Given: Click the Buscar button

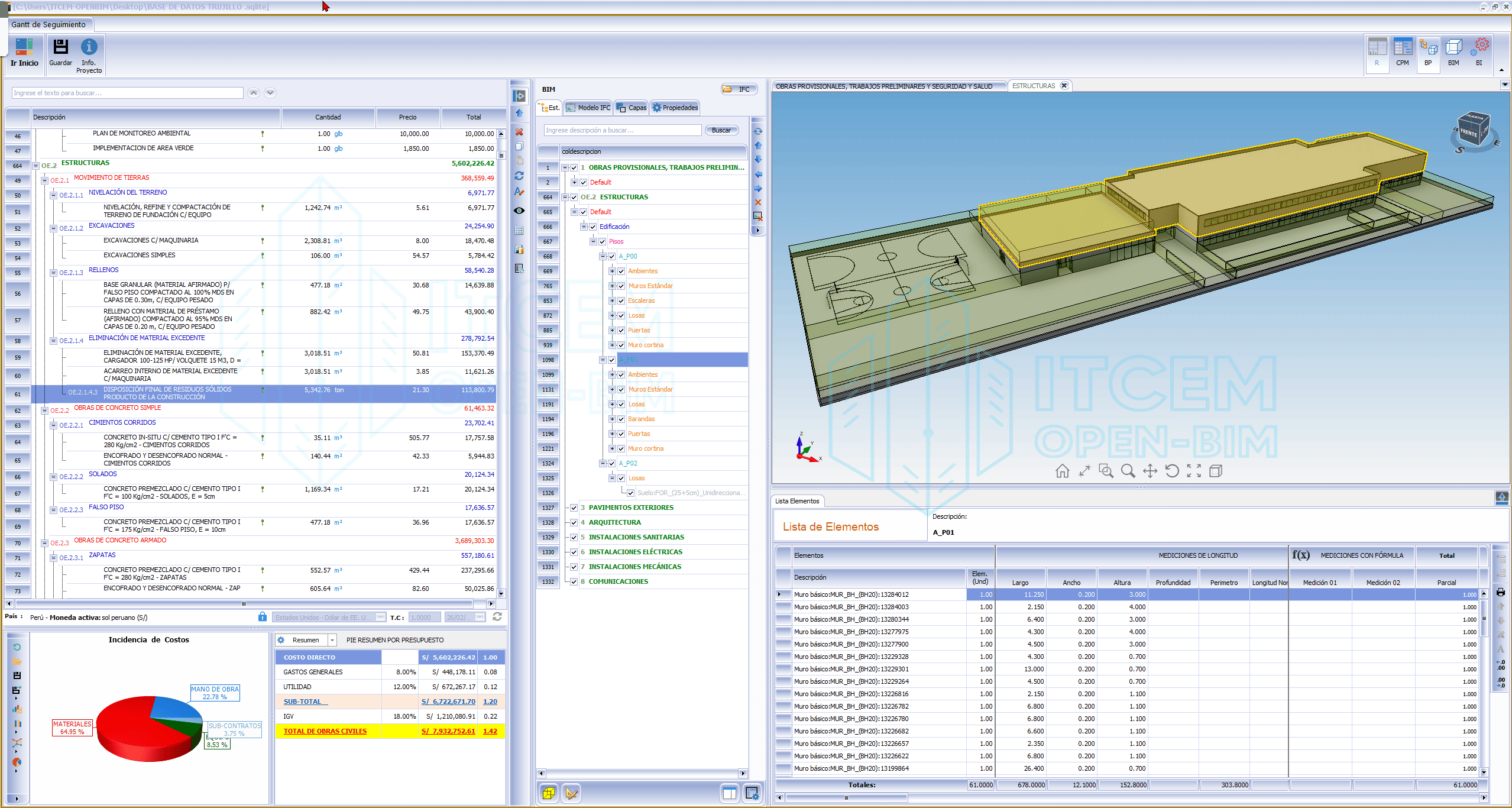Looking at the screenshot, I should coord(721,130).
